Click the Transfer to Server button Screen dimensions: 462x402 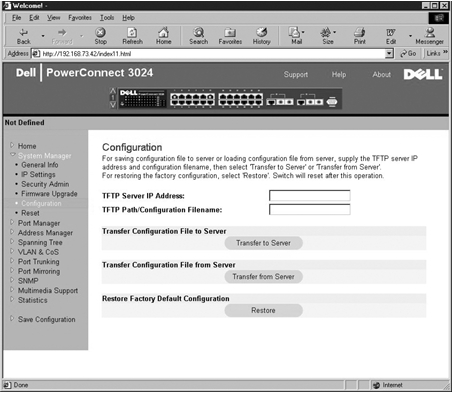pos(263,243)
